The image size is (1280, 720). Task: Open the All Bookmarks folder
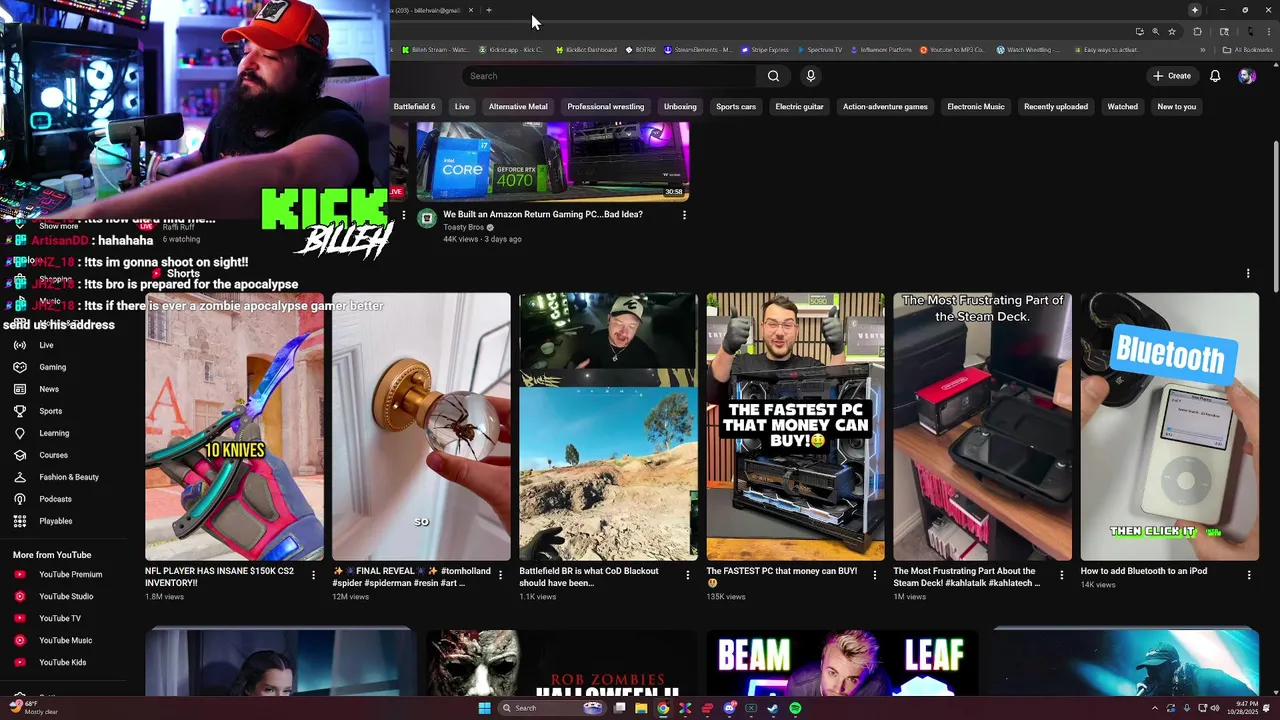pos(1247,49)
